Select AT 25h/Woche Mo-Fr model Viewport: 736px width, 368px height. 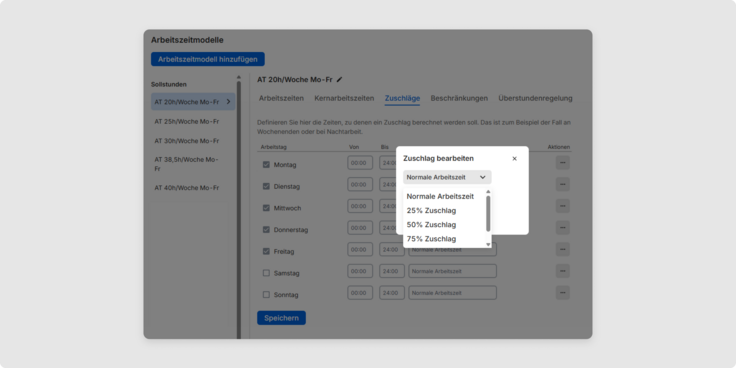click(x=187, y=121)
